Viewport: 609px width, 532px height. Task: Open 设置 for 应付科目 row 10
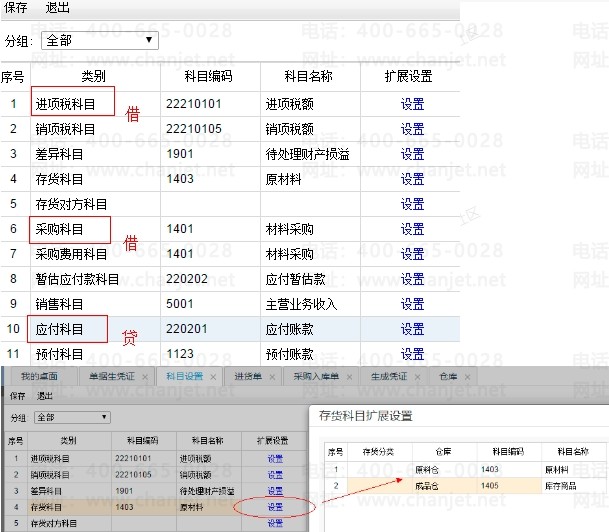(412, 329)
